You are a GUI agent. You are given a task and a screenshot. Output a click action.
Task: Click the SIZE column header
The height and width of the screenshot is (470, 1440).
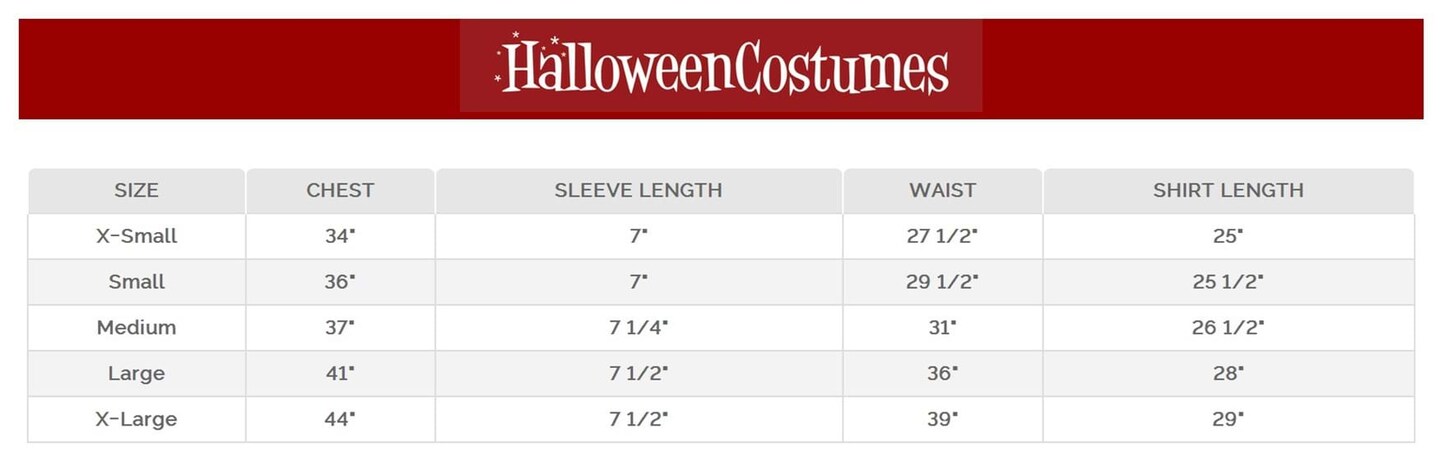coord(136,190)
